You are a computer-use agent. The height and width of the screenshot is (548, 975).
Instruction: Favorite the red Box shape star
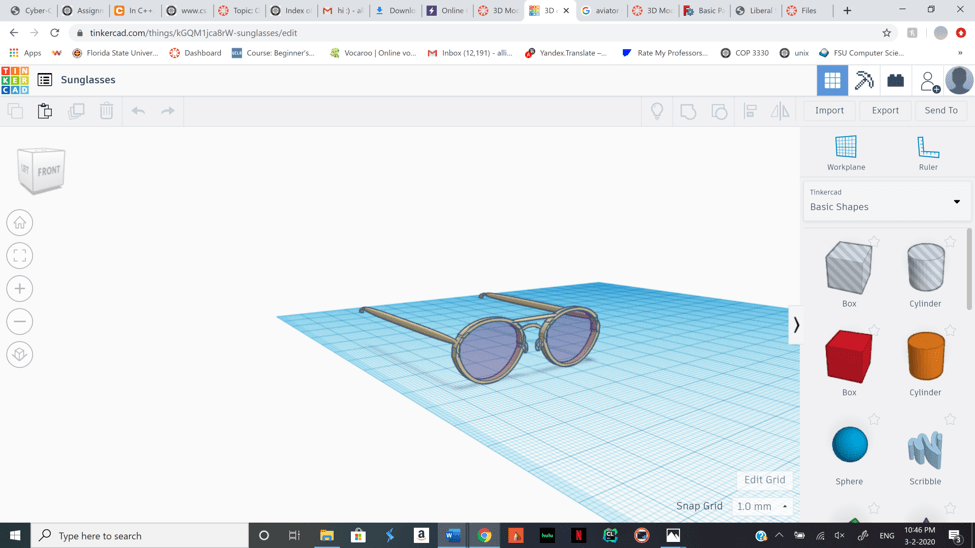pyautogui.click(x=874, y=330)
